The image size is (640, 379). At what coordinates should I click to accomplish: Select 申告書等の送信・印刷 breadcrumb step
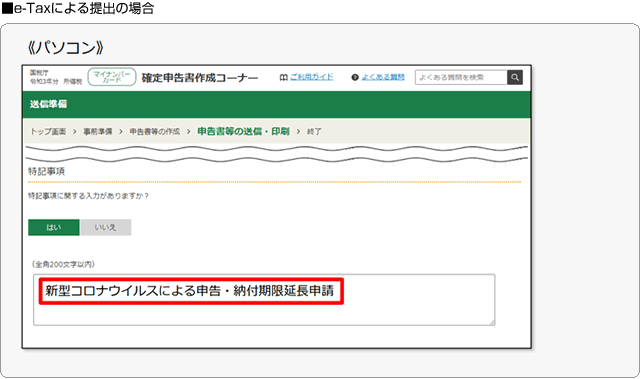tap(243, 131)
